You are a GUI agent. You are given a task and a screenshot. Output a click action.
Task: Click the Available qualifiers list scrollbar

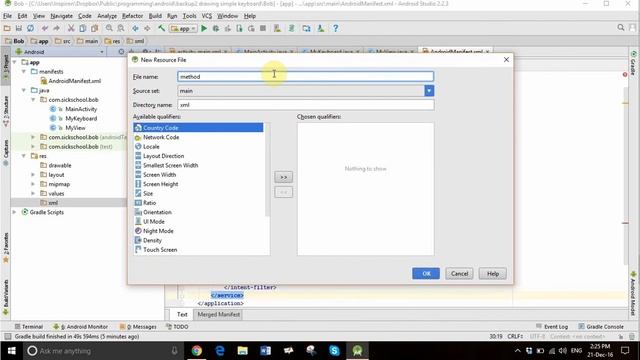(x=267, y=169)
